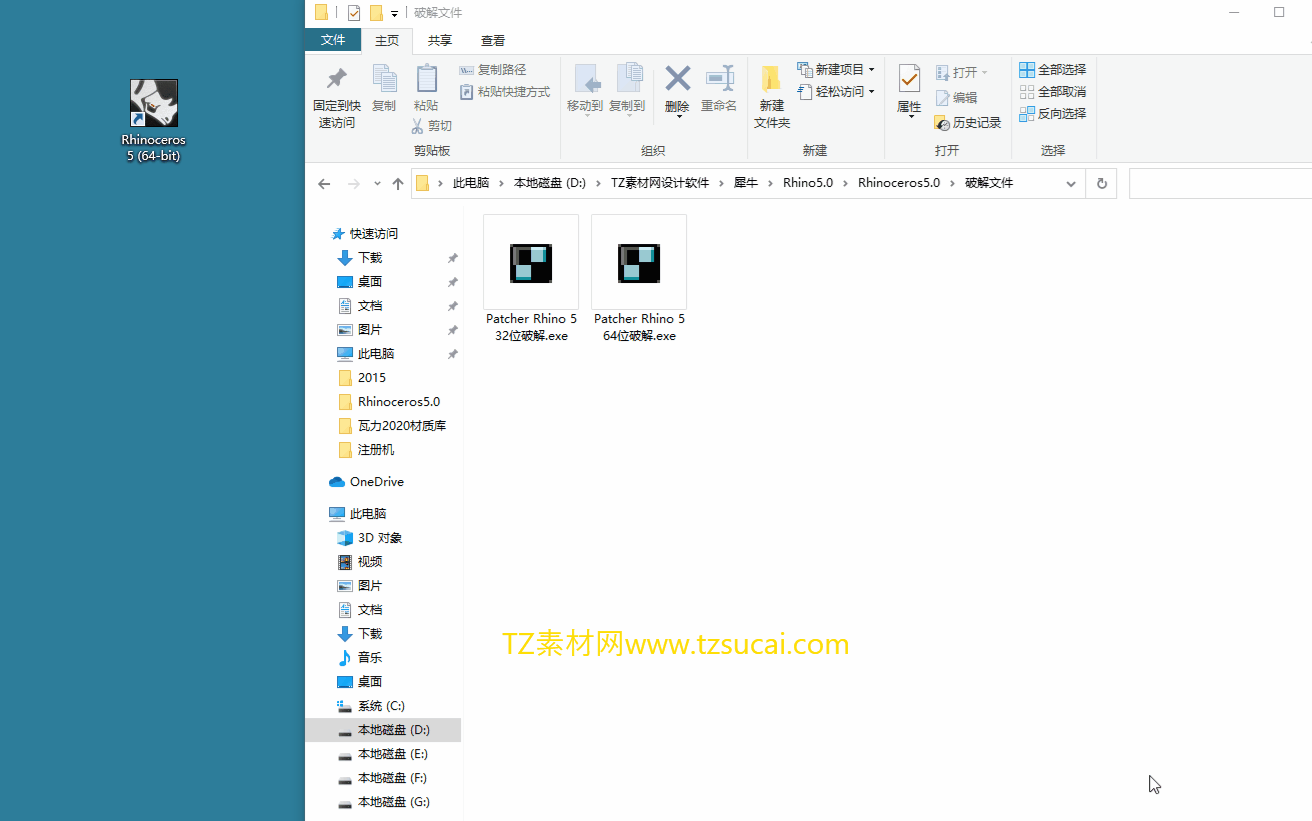The height and width of the screenshot is (821, 1312).
Task: Select 本地磁盘 (D:) in navigation pane
Action: tap(383, 730)
